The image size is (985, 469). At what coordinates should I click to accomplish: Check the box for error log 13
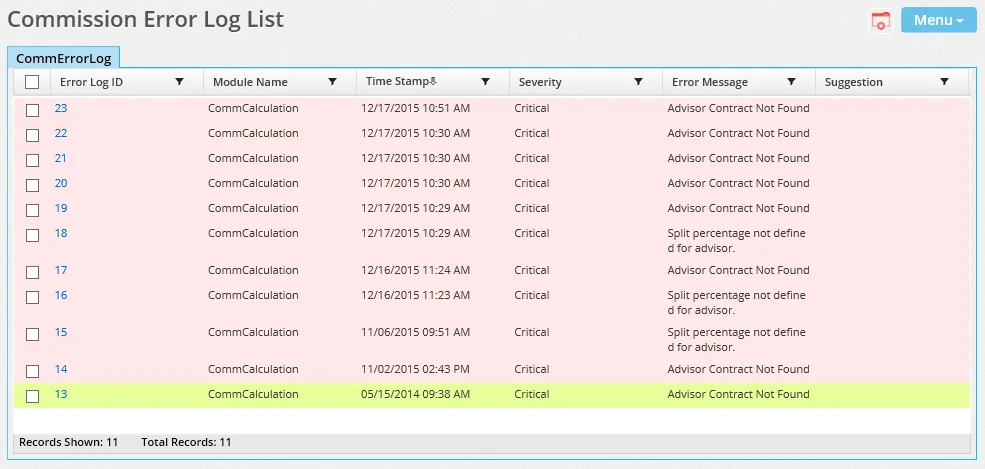tap(32, 397)
